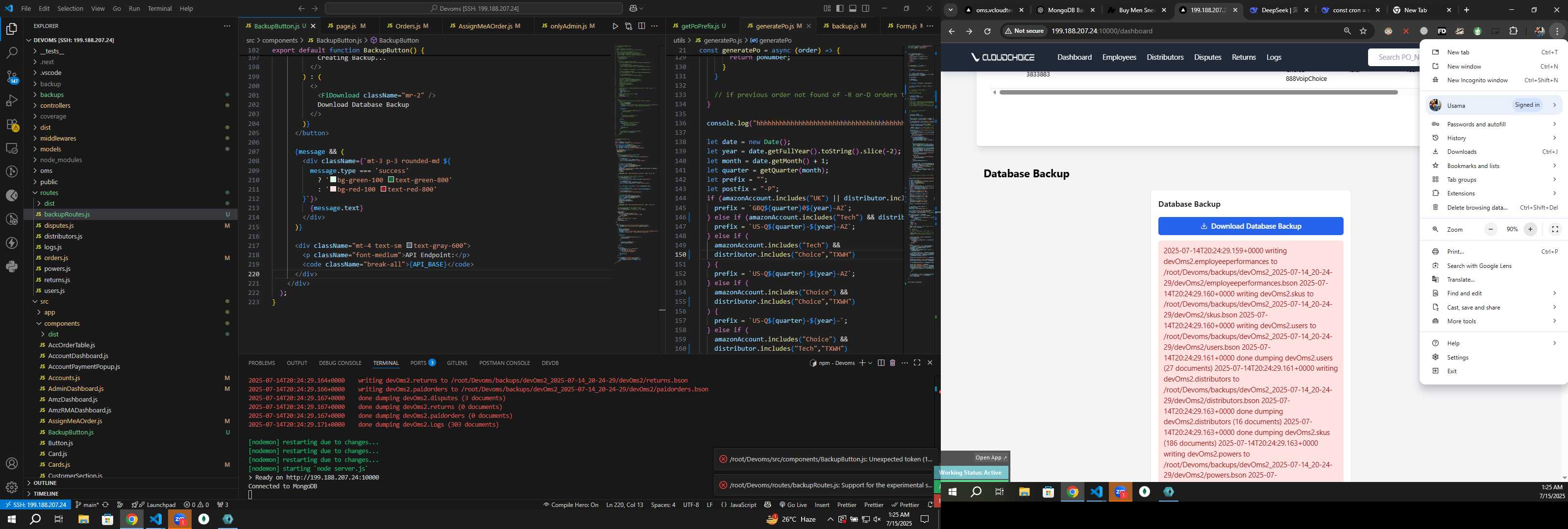Split the left editor with split icon

pos(641,26)
